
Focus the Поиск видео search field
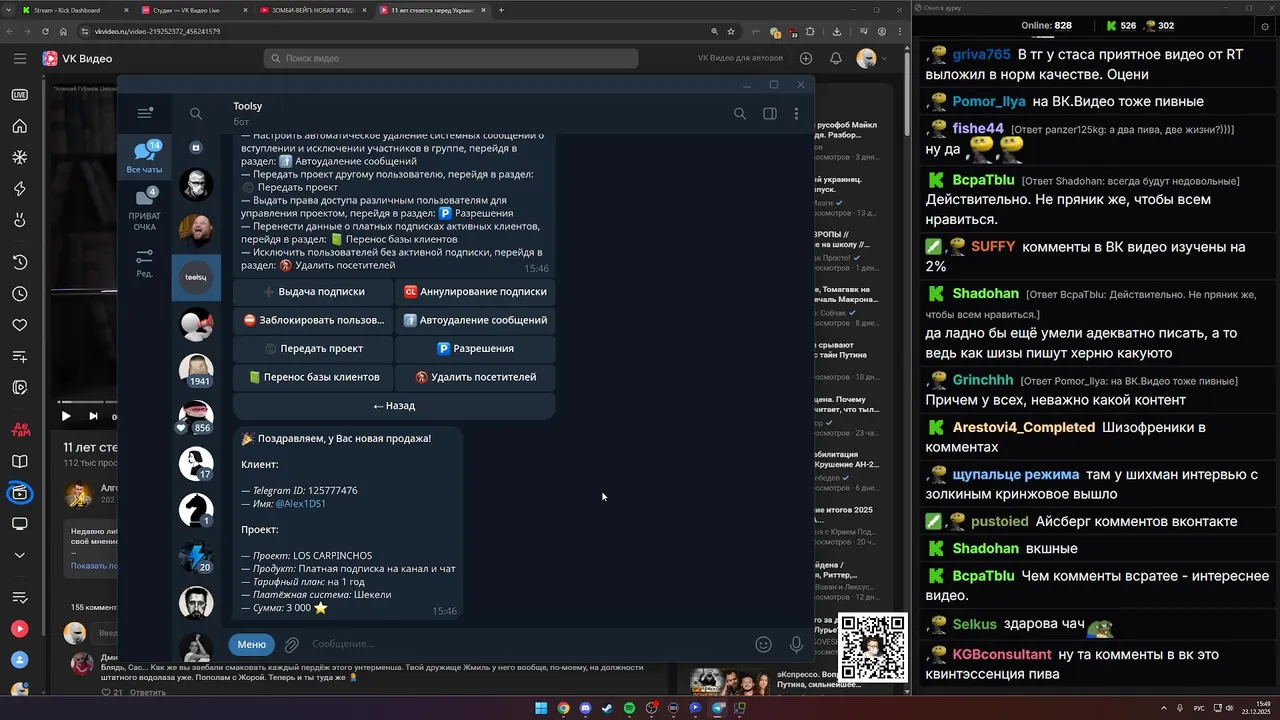(451, 59)
